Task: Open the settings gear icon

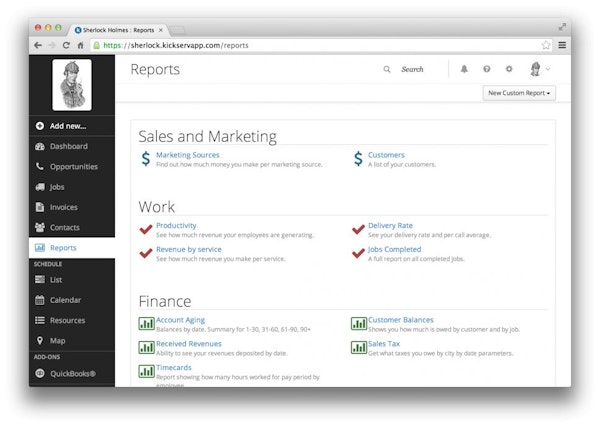Action: point(508,70)
